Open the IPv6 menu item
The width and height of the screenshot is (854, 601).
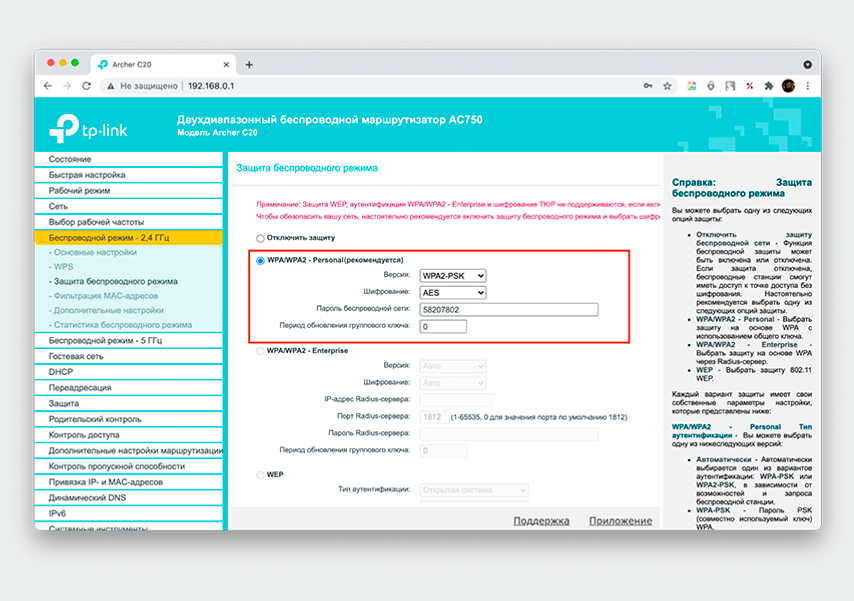129,514
